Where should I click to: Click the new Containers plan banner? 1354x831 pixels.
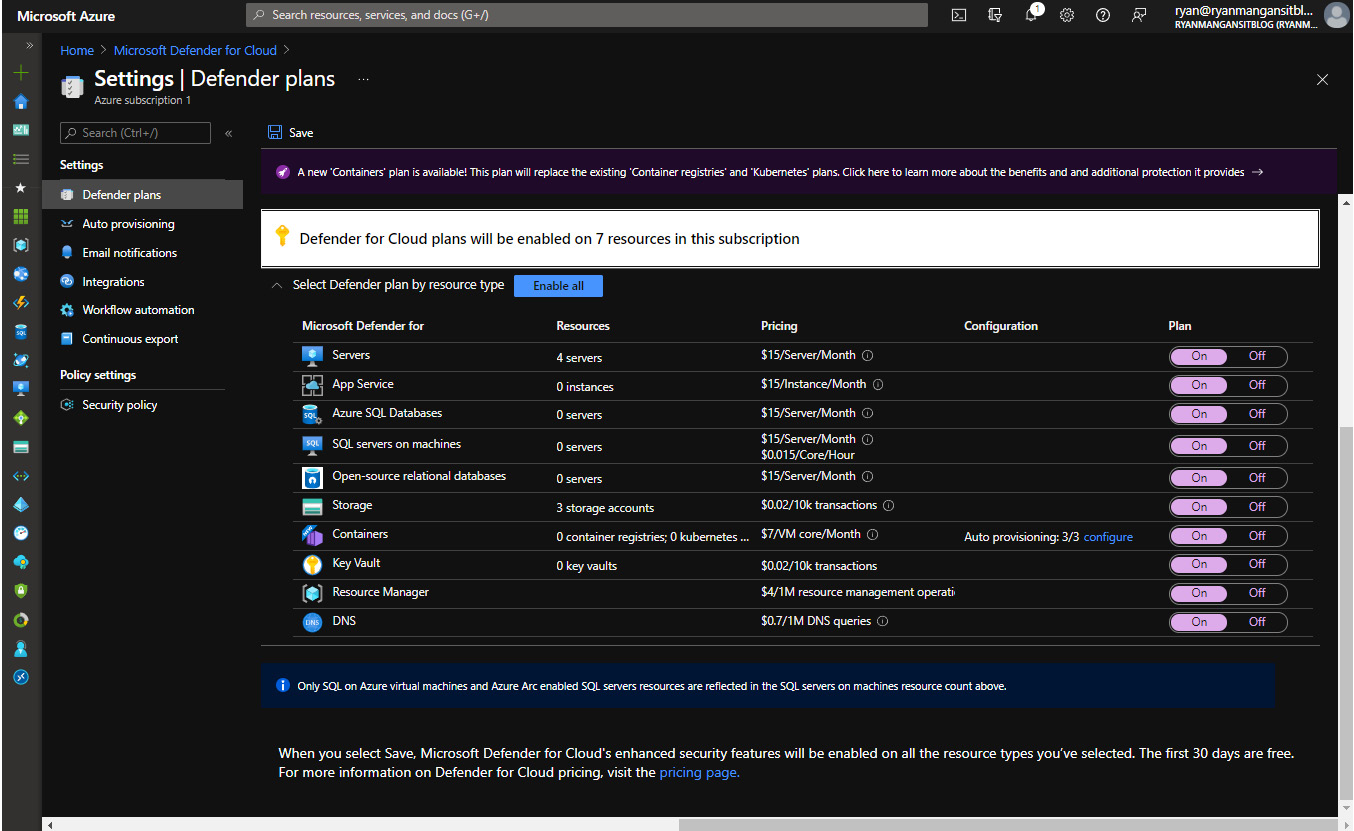click(x=799, y=172)
